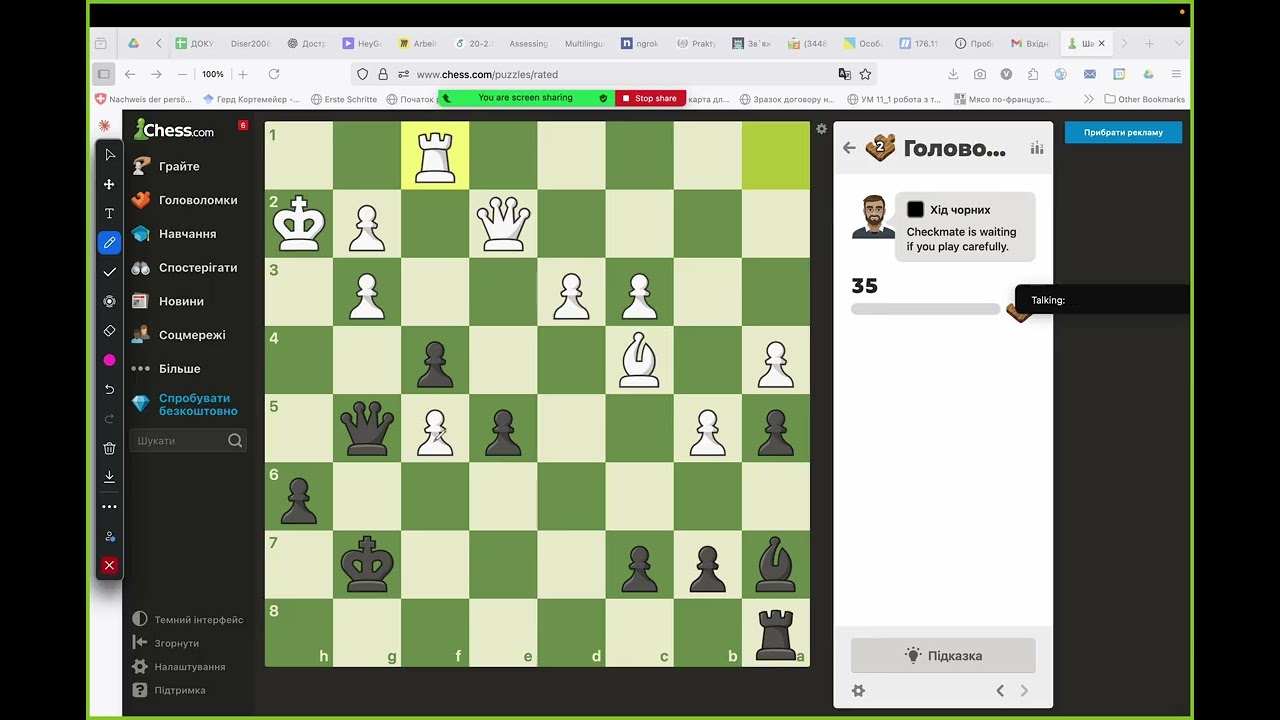Select the eraser annotation tool
Image resolution: width=1280 pixels, height=720 pixels.
(x=110, y=330)
